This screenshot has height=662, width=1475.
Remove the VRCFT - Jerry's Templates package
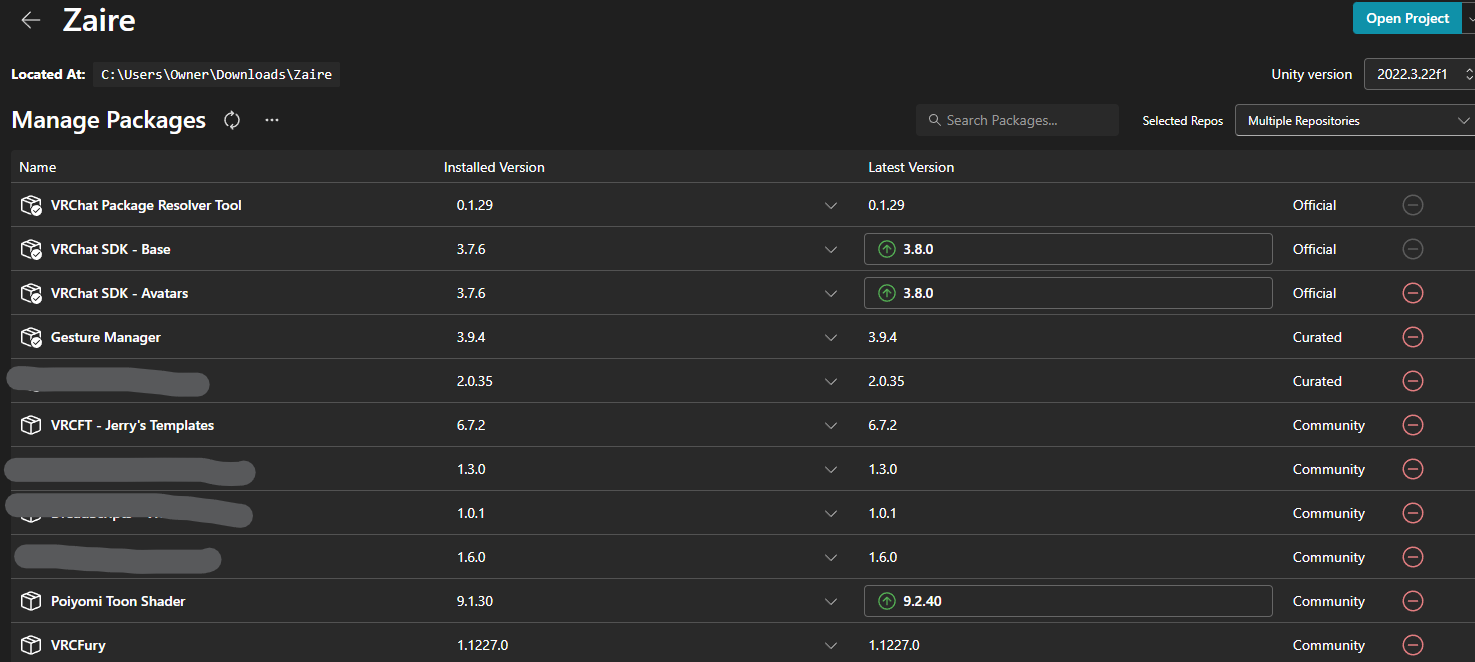[1413, 425]
